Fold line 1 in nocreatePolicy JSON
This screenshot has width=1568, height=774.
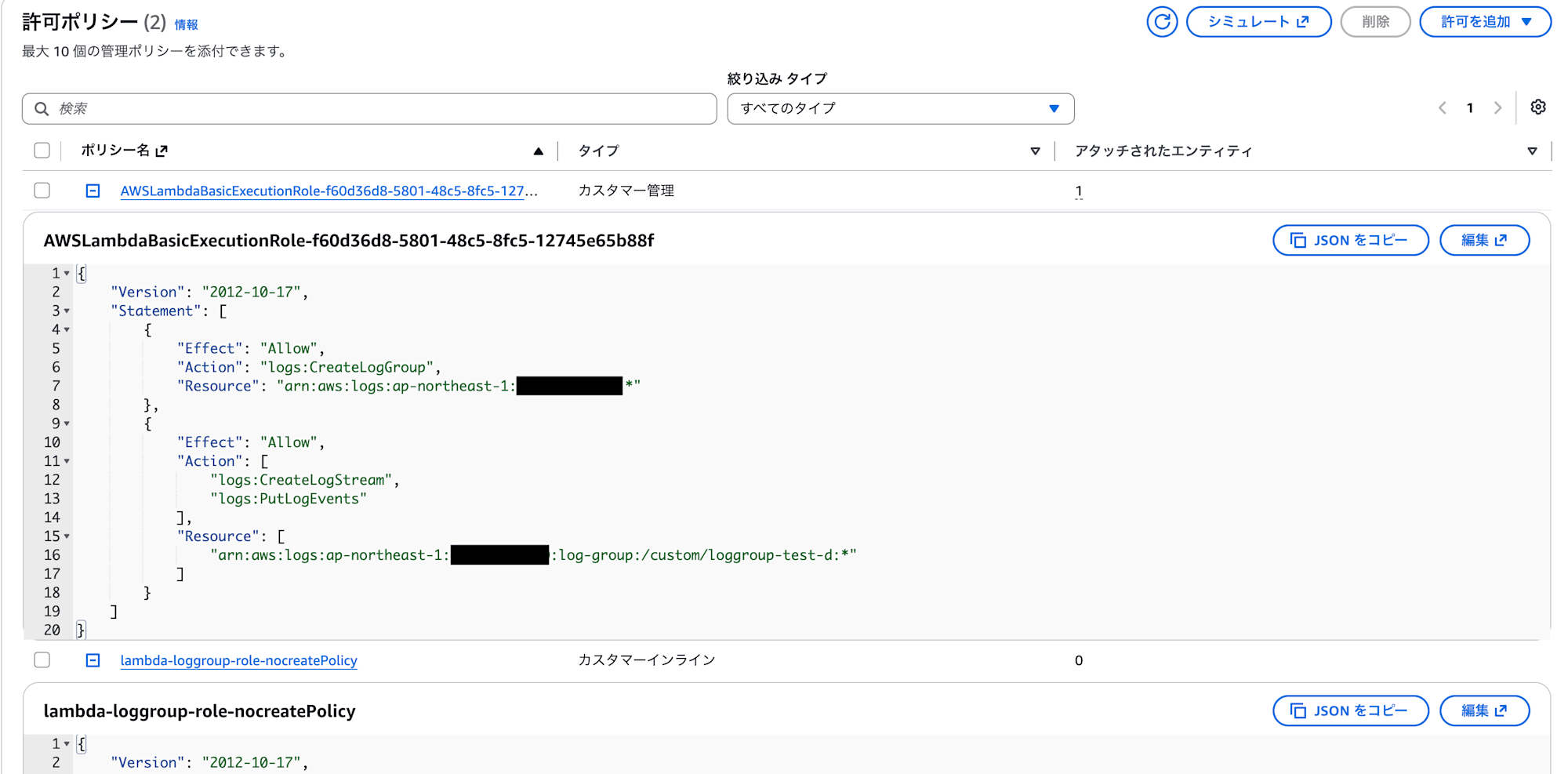point(67,744)
